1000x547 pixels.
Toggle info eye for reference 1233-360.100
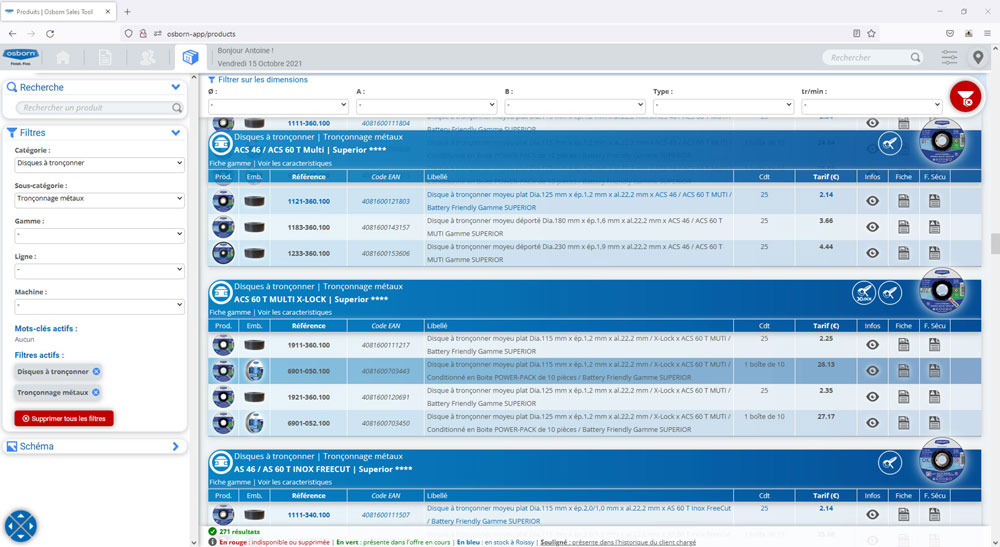coord(872,253)
